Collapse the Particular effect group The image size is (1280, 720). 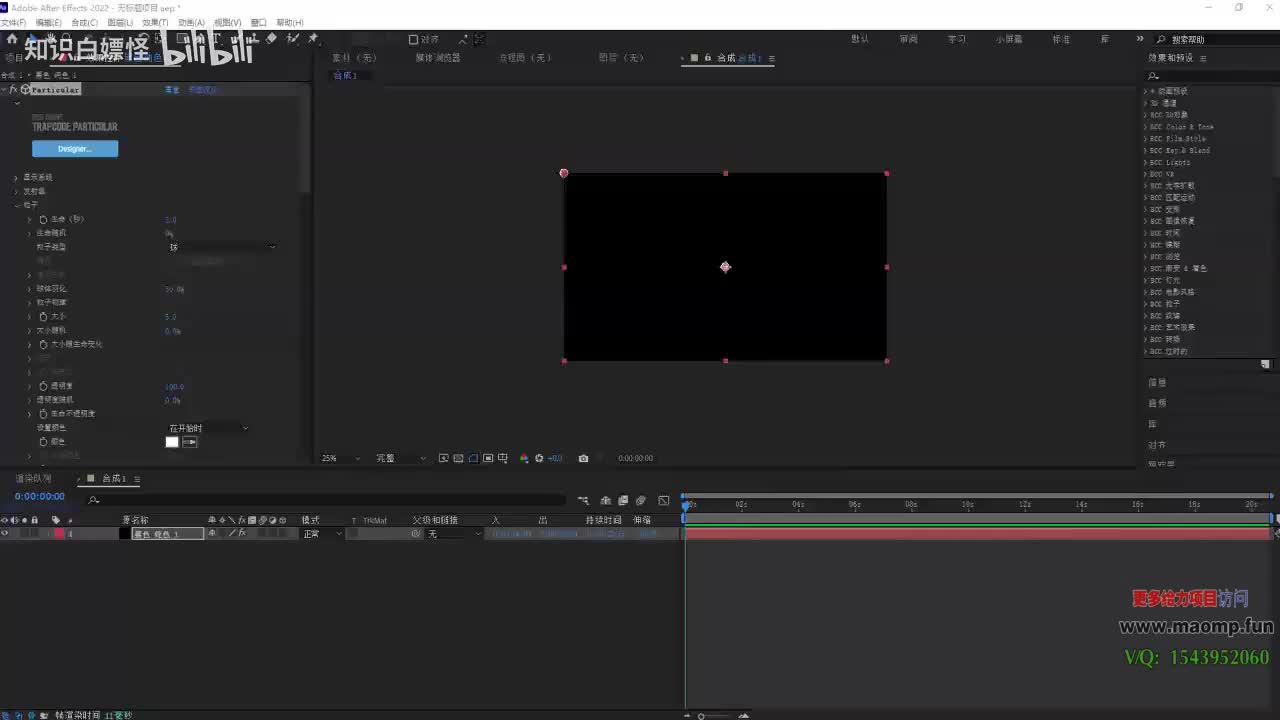coord(4,90)
